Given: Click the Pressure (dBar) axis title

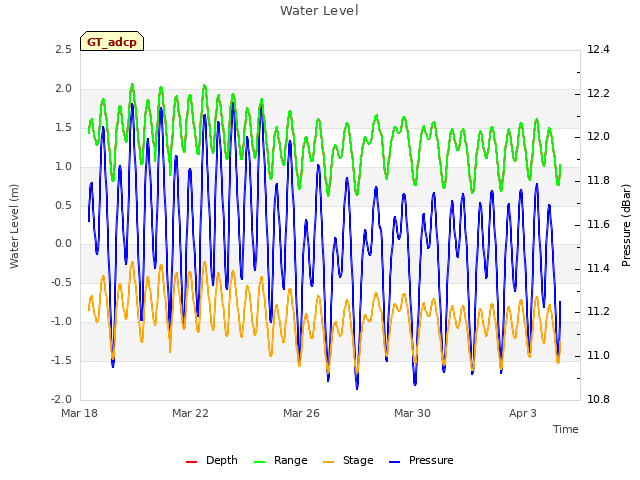Looking at the screenshot, I should 626,225.
